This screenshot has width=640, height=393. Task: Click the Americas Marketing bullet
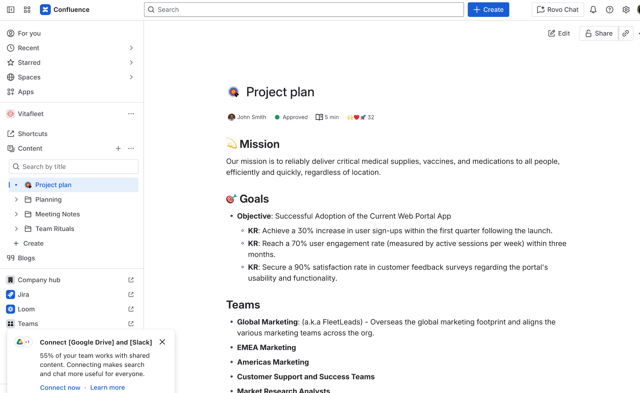[x=273, y=362]
